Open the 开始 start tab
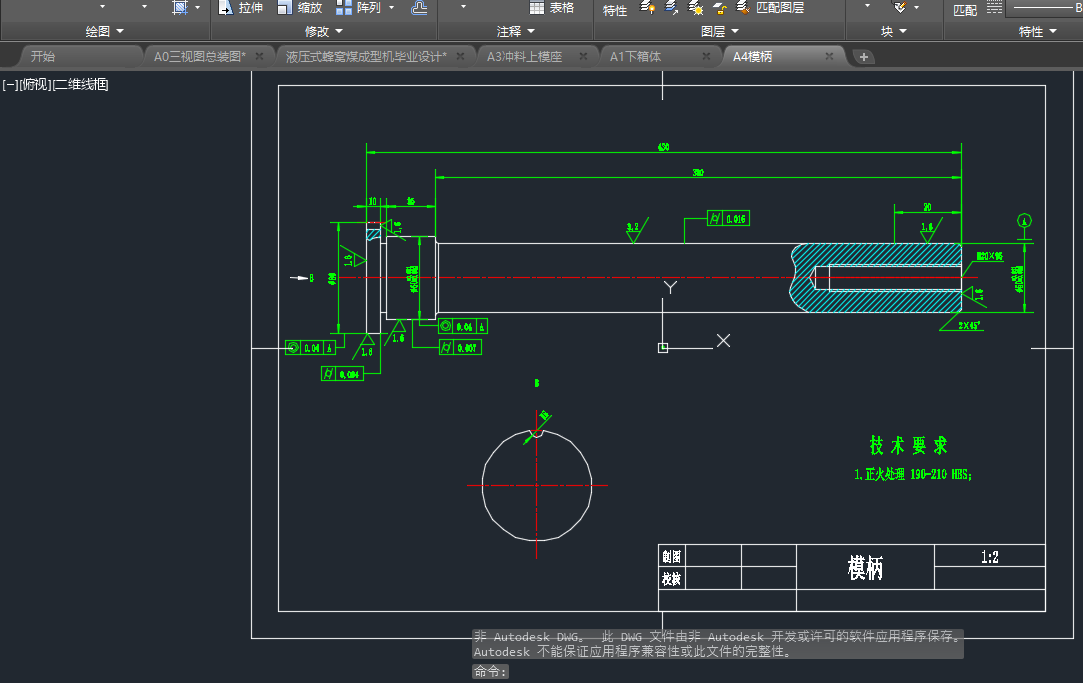The image size is (1083, 683). (43, 57)
